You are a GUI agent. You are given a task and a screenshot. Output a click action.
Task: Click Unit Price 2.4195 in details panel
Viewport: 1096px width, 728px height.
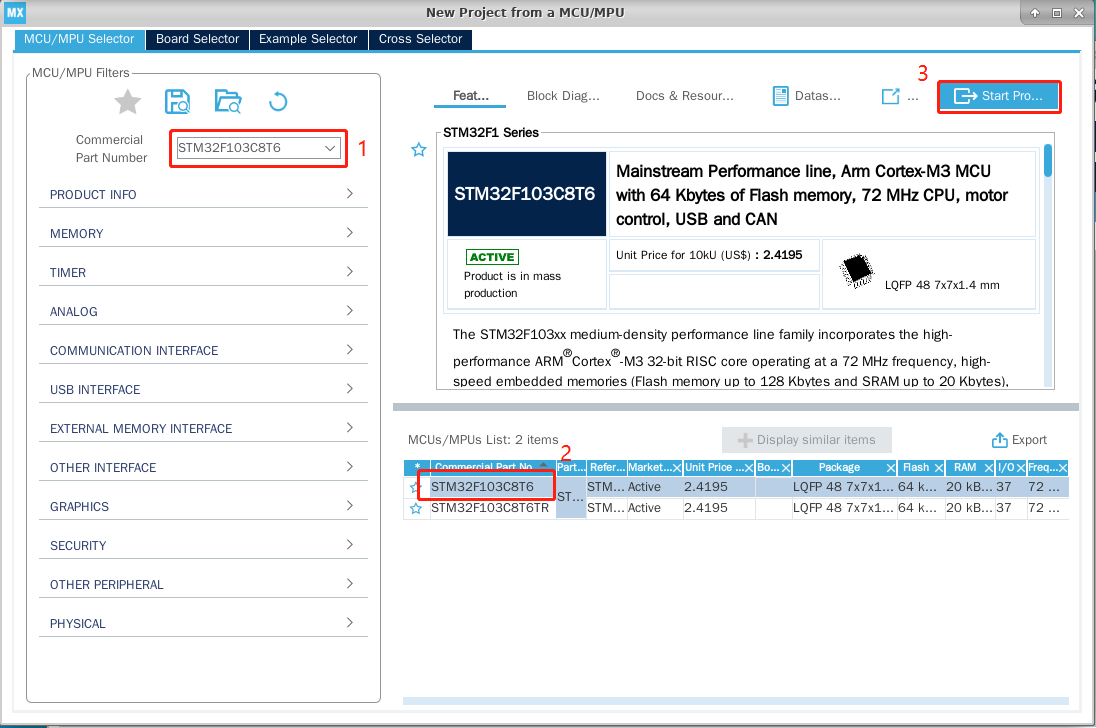pyautogui.click(x=783, y=255)
